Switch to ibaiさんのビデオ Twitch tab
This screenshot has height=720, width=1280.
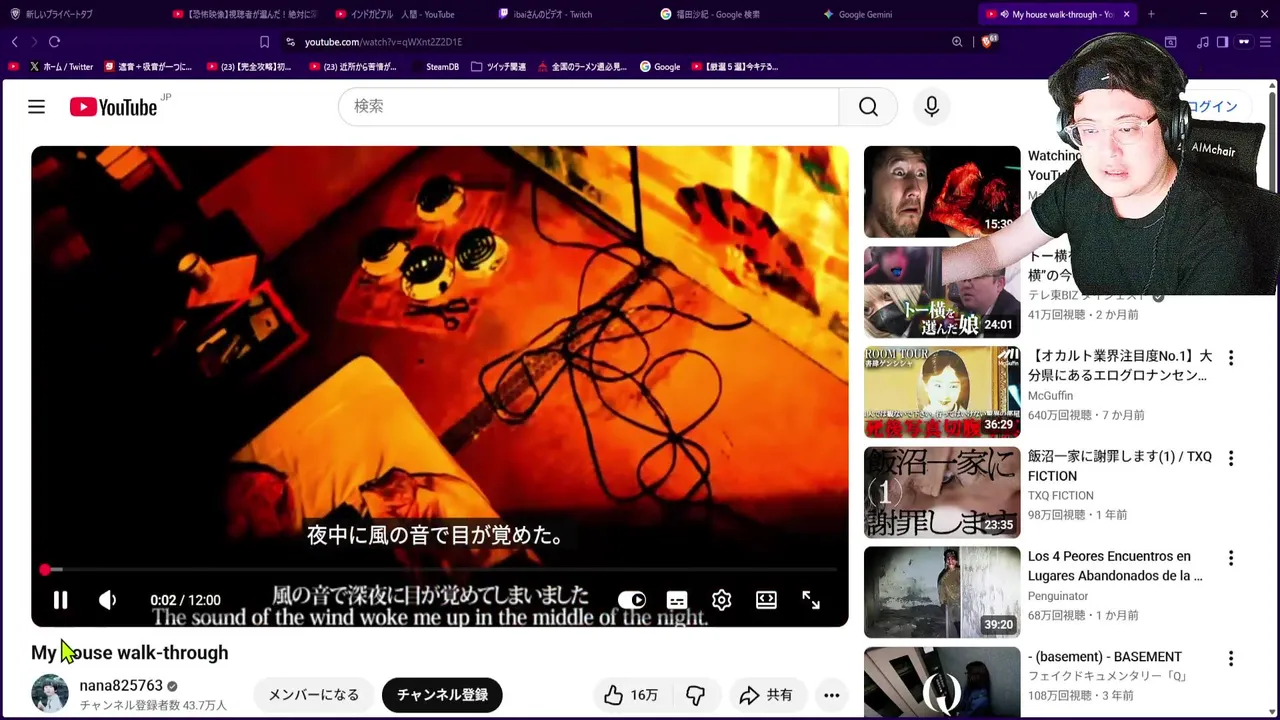point(567,14)
